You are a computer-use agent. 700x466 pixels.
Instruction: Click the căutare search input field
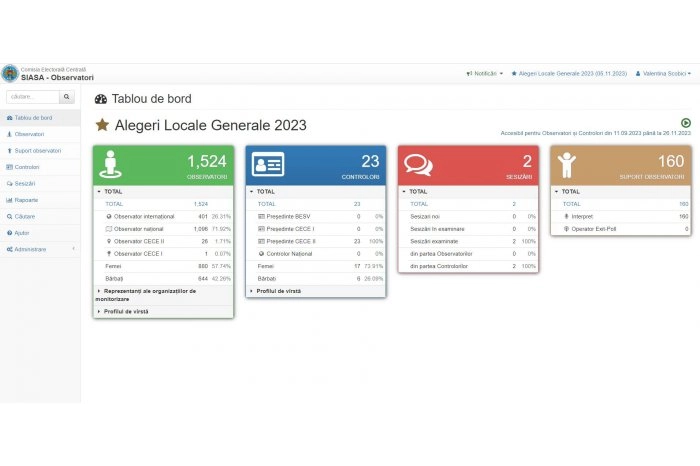[32, 97]
